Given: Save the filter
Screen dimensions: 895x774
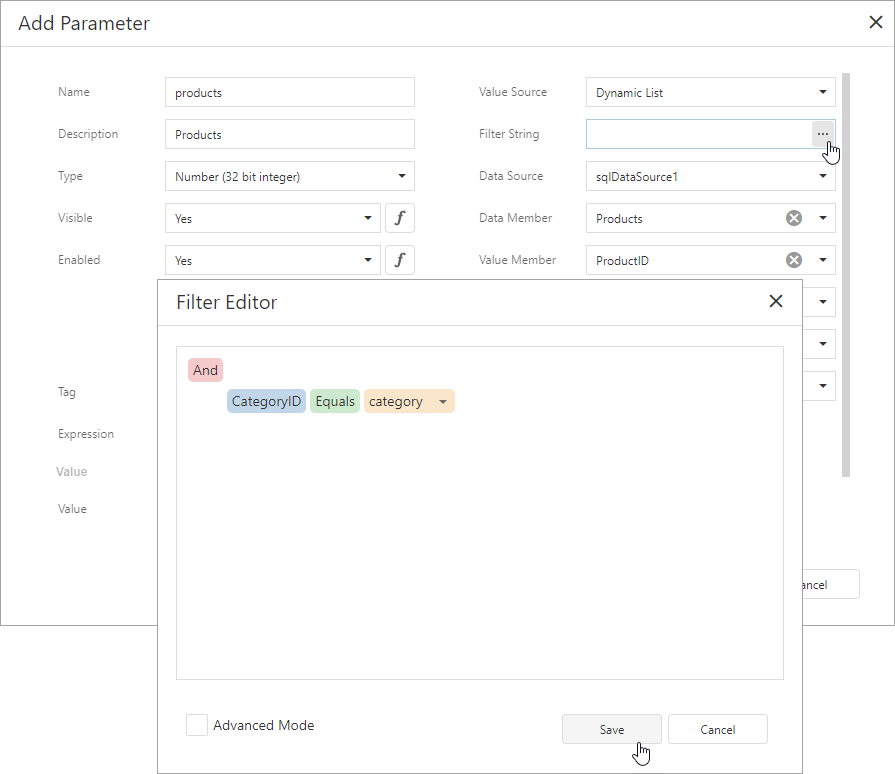Looking at the screenshot, I should (611, 729).
